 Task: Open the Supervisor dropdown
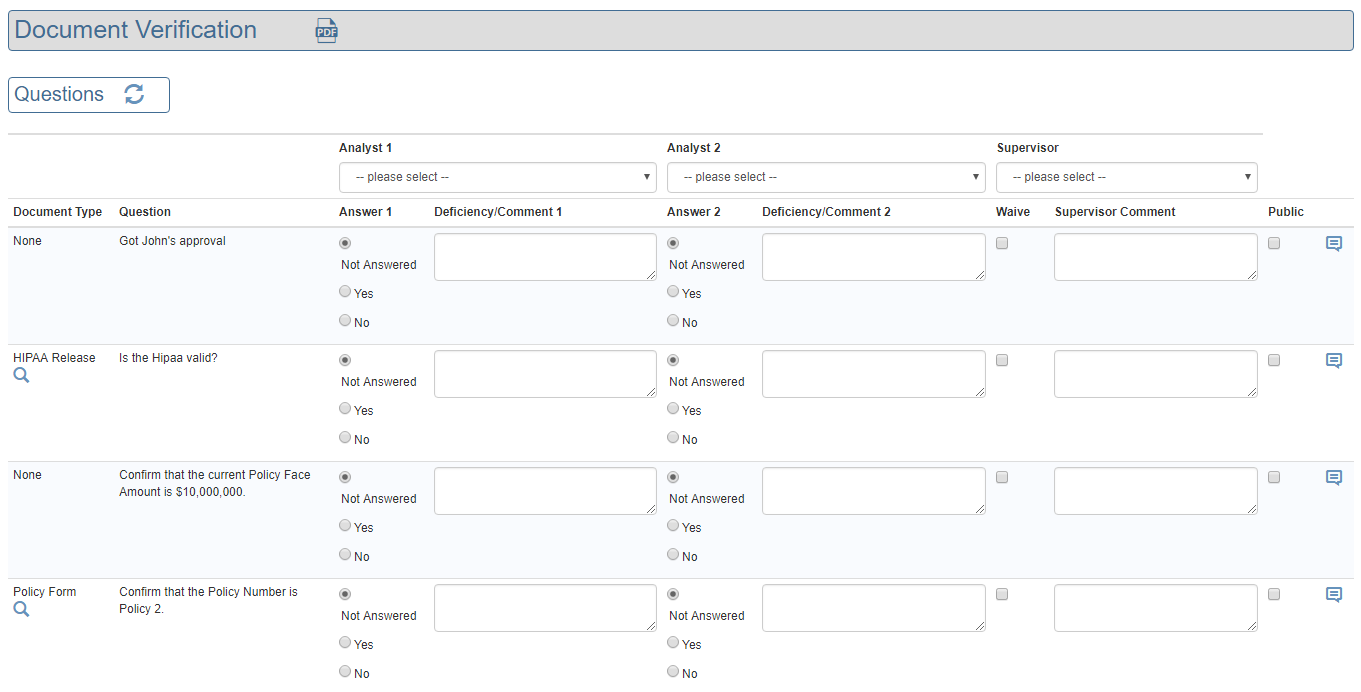pyautogui.click(x=1126, y=177)
